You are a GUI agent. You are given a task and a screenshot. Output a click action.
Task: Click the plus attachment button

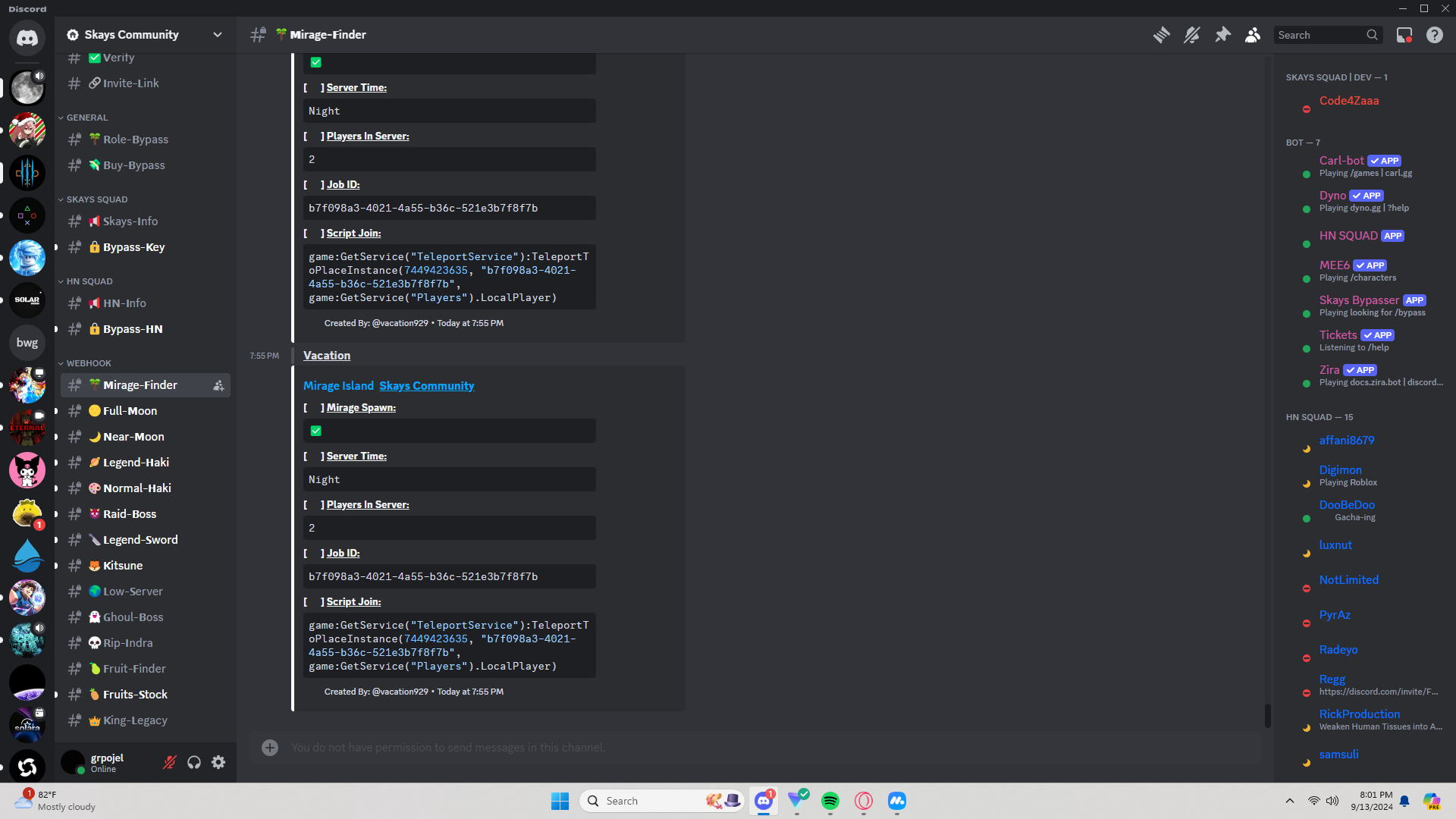[x=270, y=748]
